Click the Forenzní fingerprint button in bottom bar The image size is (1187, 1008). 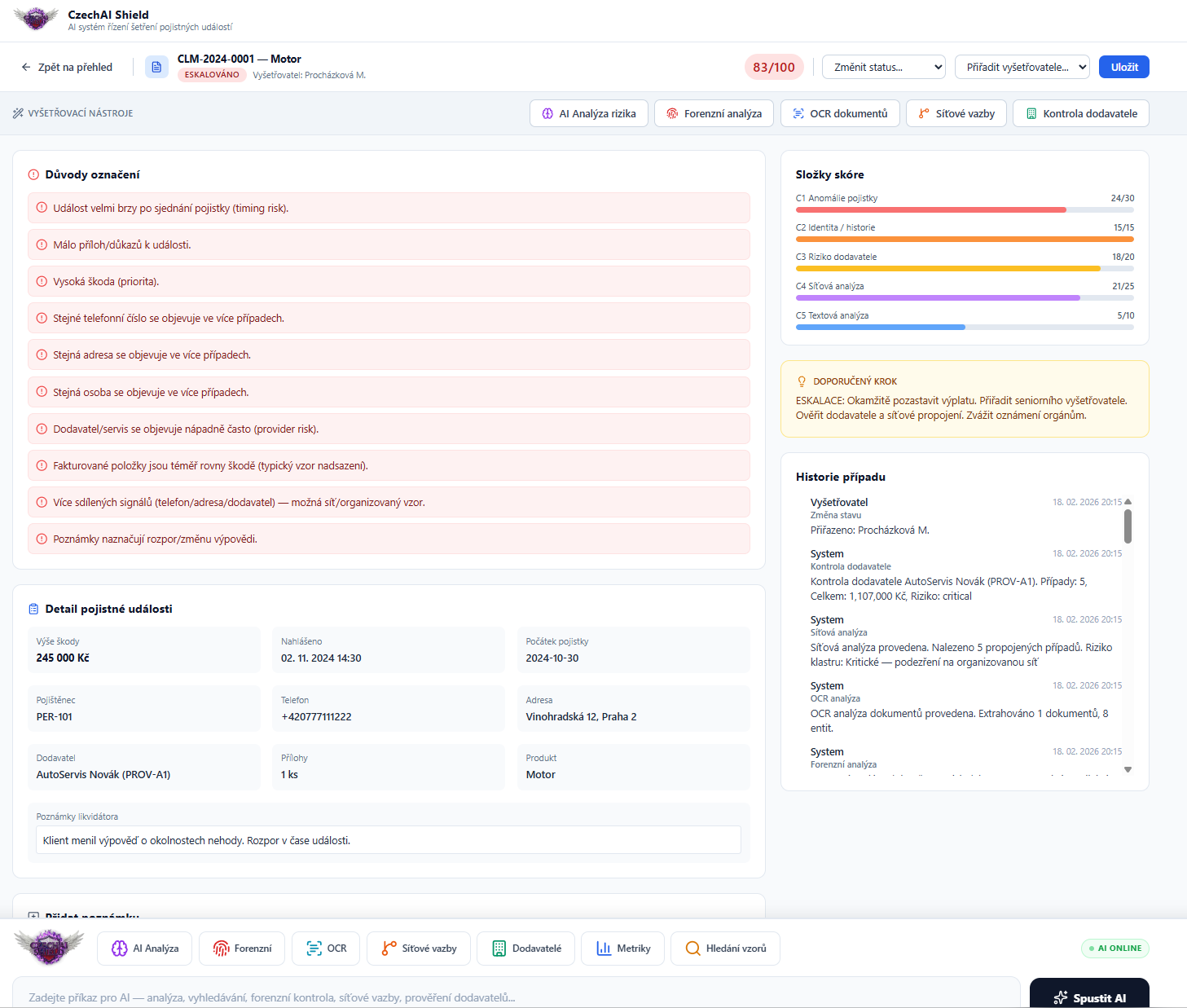[x=242, y=949]
